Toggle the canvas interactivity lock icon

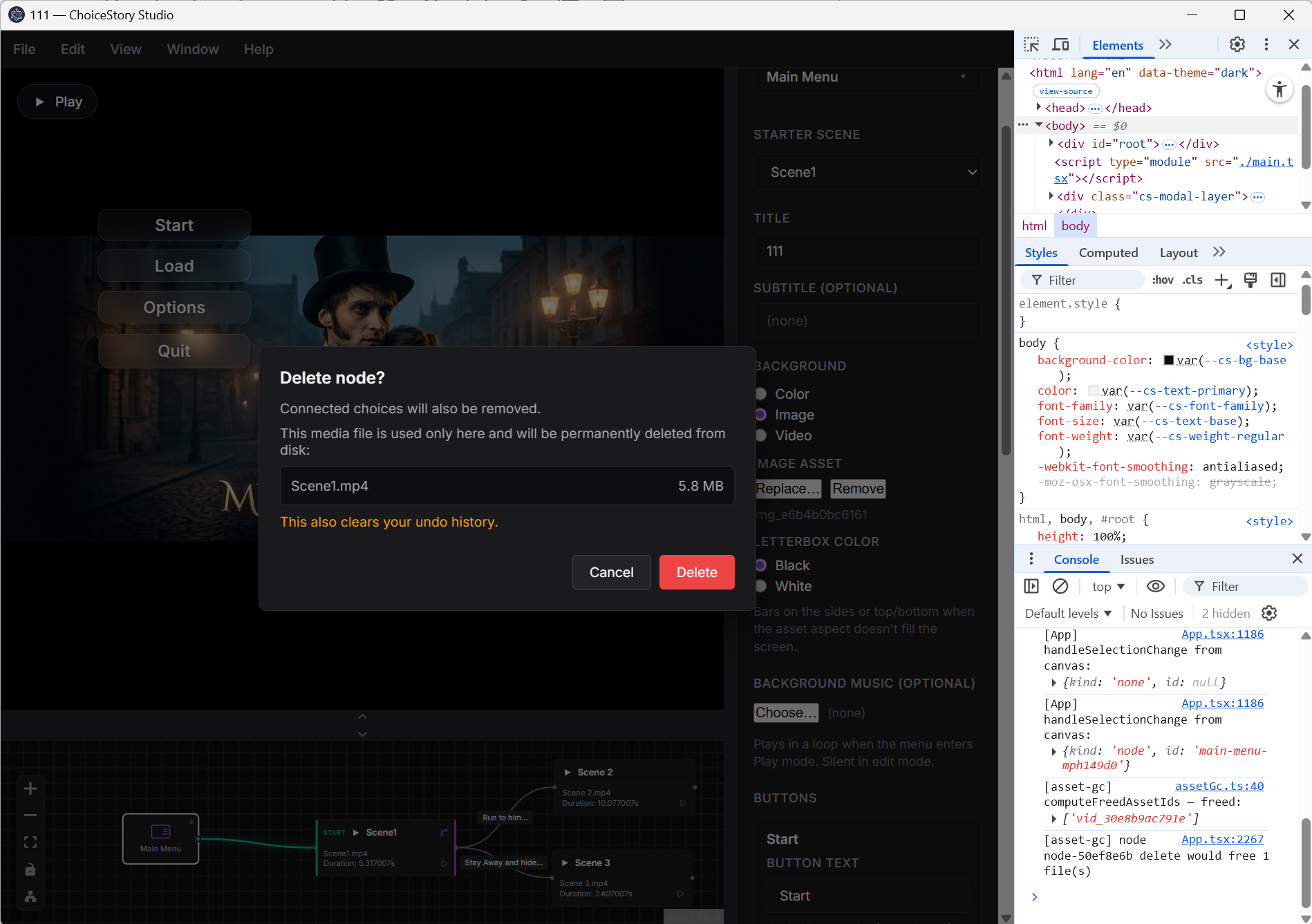[x=30, y=869]
